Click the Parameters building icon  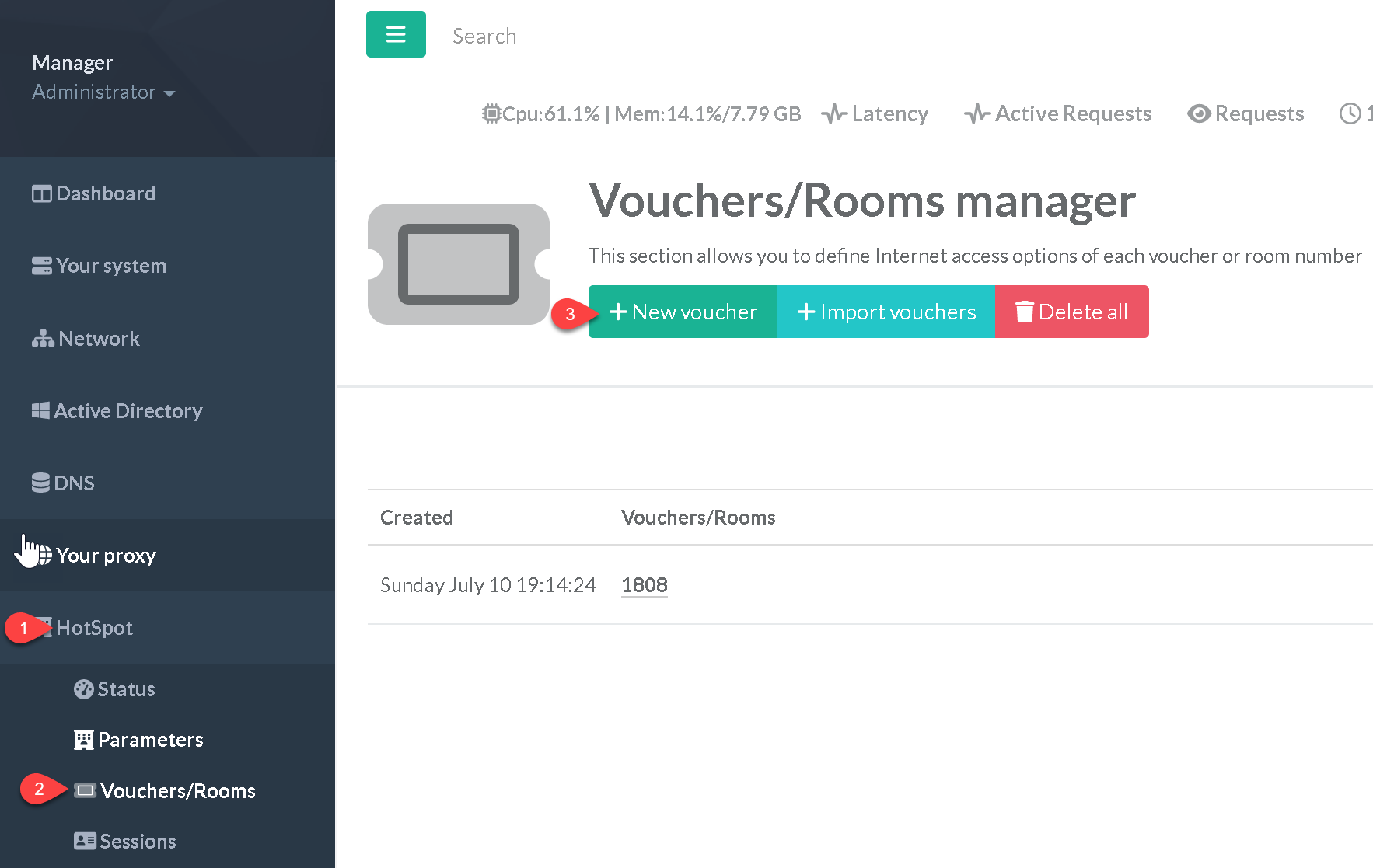83,740
